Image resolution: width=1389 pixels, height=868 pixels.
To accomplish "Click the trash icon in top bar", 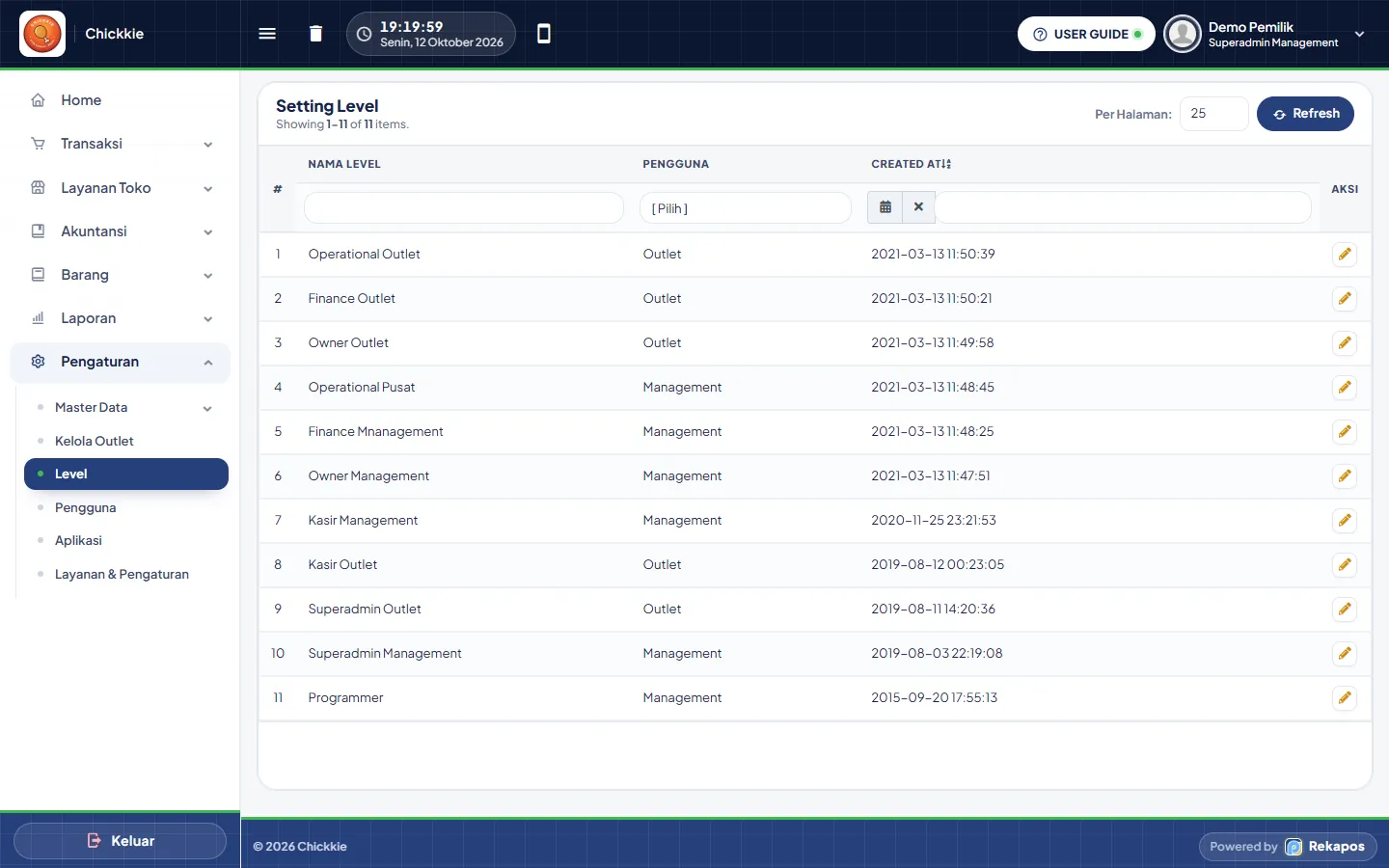I will pos(315,34).
